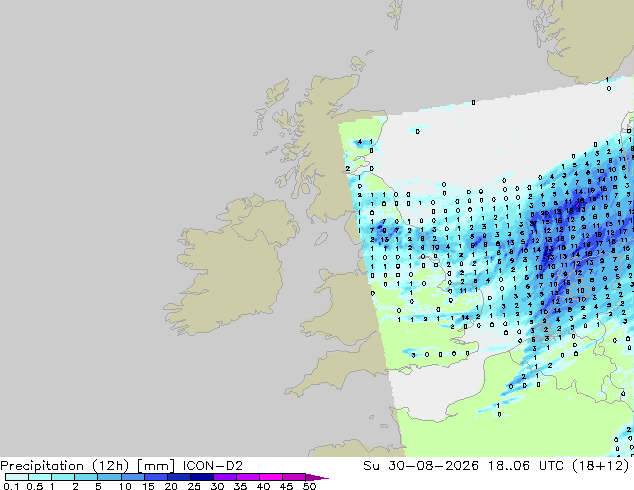634x490 pixels.
Task: Click the '[mm]' unit label
Action: click(156, 466)
